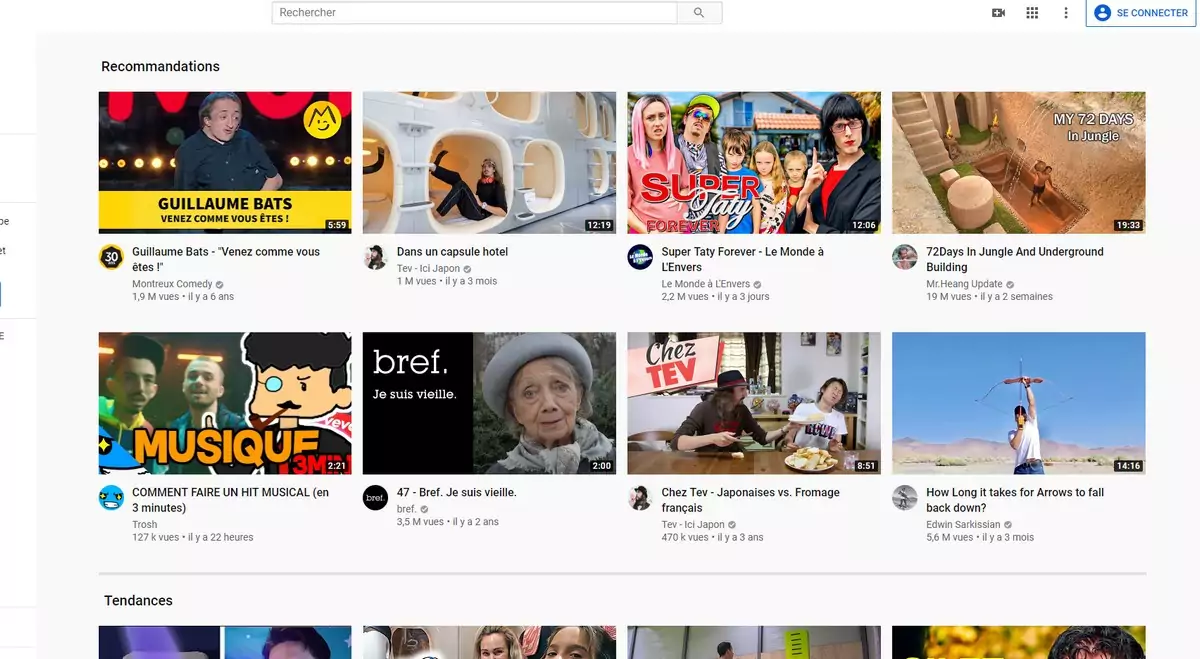Viewport: 1200px width, 659px height.
Task: Click the magnifying glass search button
Action: (699, 13)
